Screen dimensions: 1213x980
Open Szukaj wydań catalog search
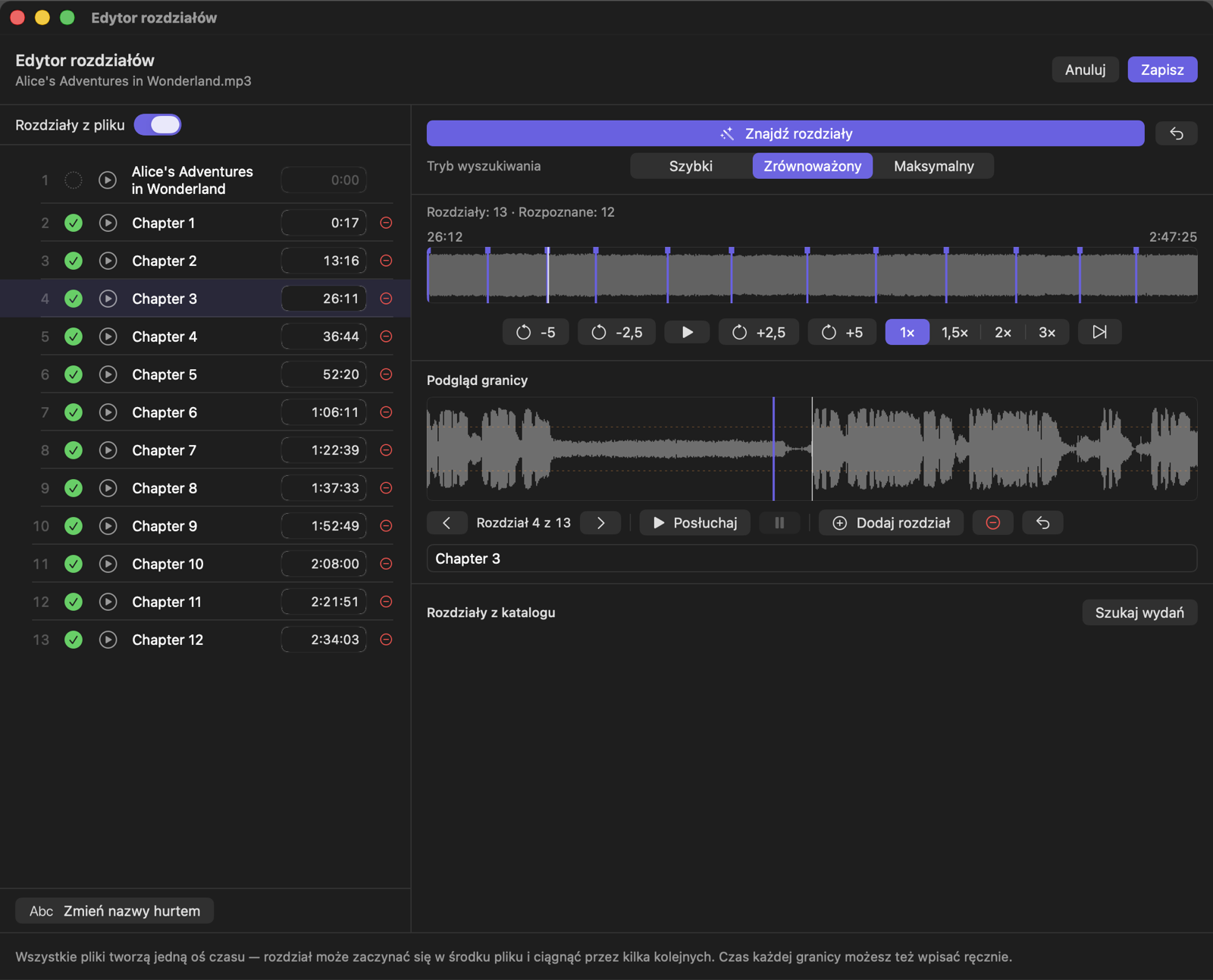[1139, 612]
